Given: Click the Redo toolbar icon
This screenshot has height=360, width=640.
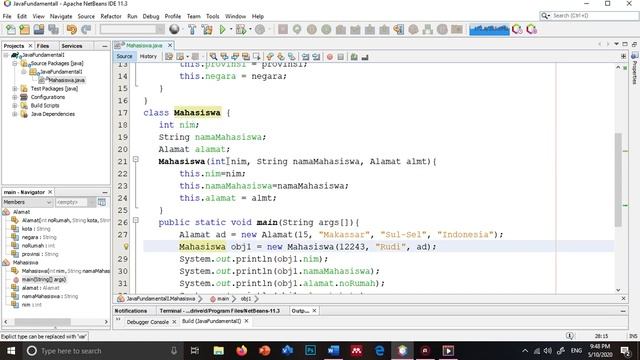Looking at the screenshot, I should click(86, 29).
